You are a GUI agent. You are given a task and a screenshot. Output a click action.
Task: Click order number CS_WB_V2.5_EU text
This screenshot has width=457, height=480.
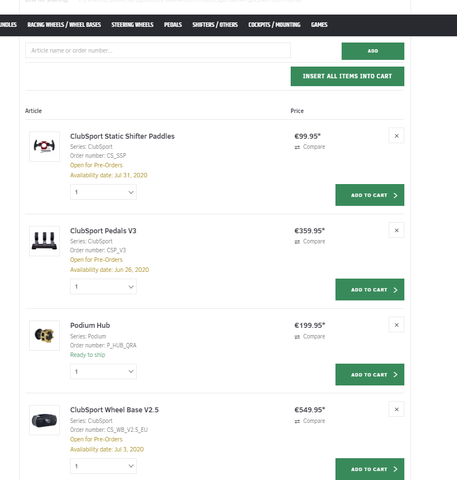tap(109, 430)
